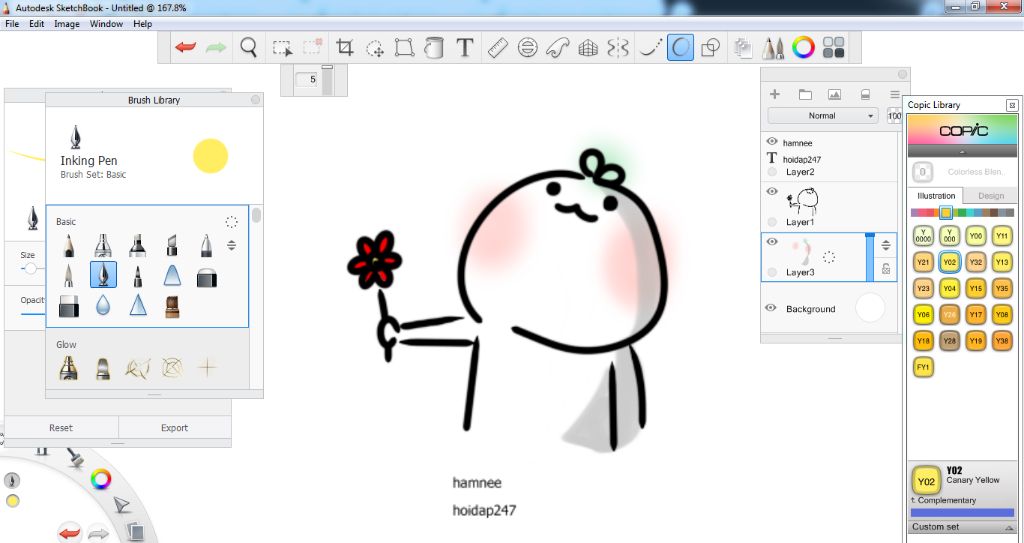Image resolution: width=1024 pixels, height=543 pixels.
Task: Click the green Redo arrow in toolbar
Action: [216, 48]
